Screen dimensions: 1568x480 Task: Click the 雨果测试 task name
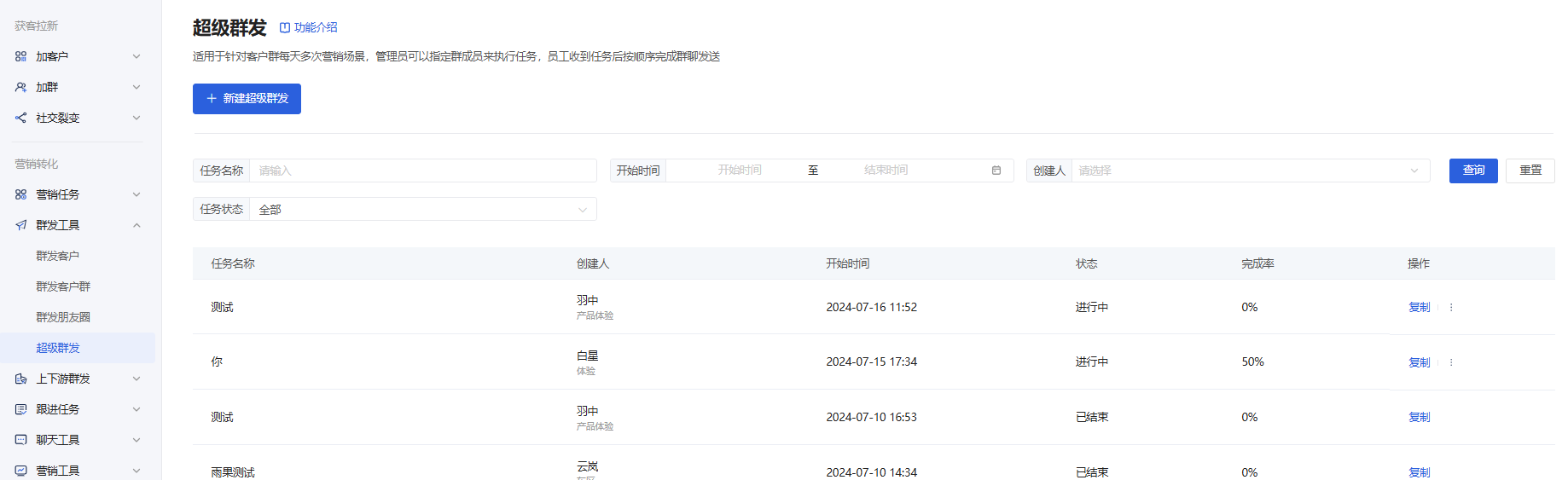(233, 472)
